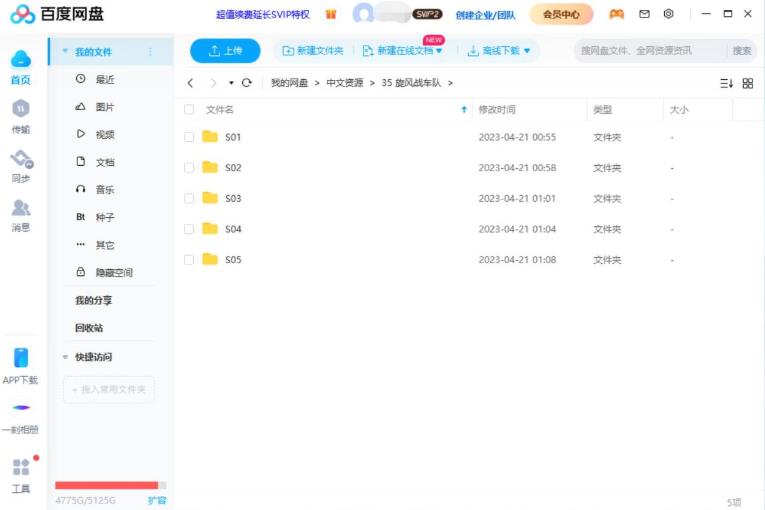Check the box for folder S05

click(x=189, y=260)
